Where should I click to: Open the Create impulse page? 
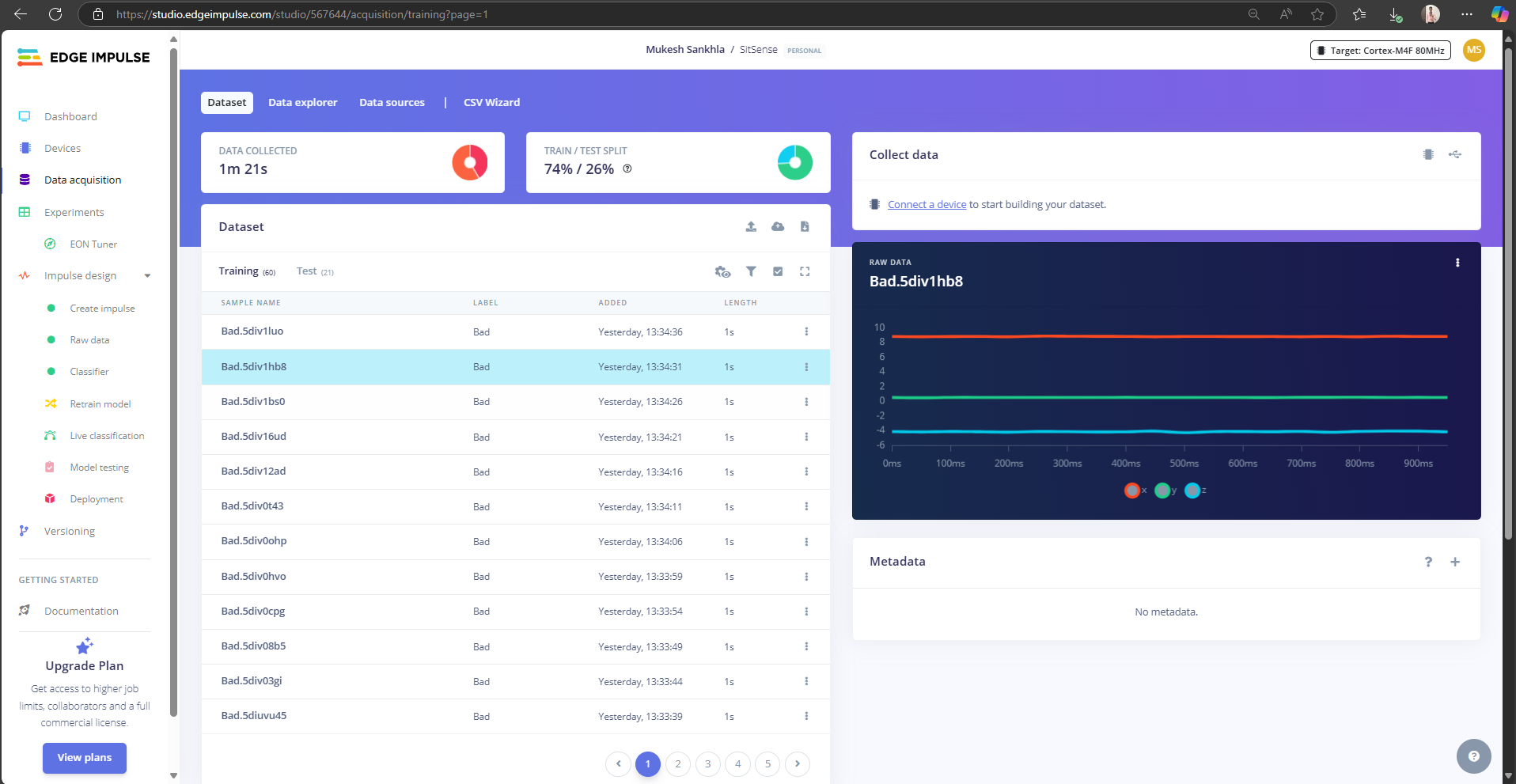[x=102, y=308]
